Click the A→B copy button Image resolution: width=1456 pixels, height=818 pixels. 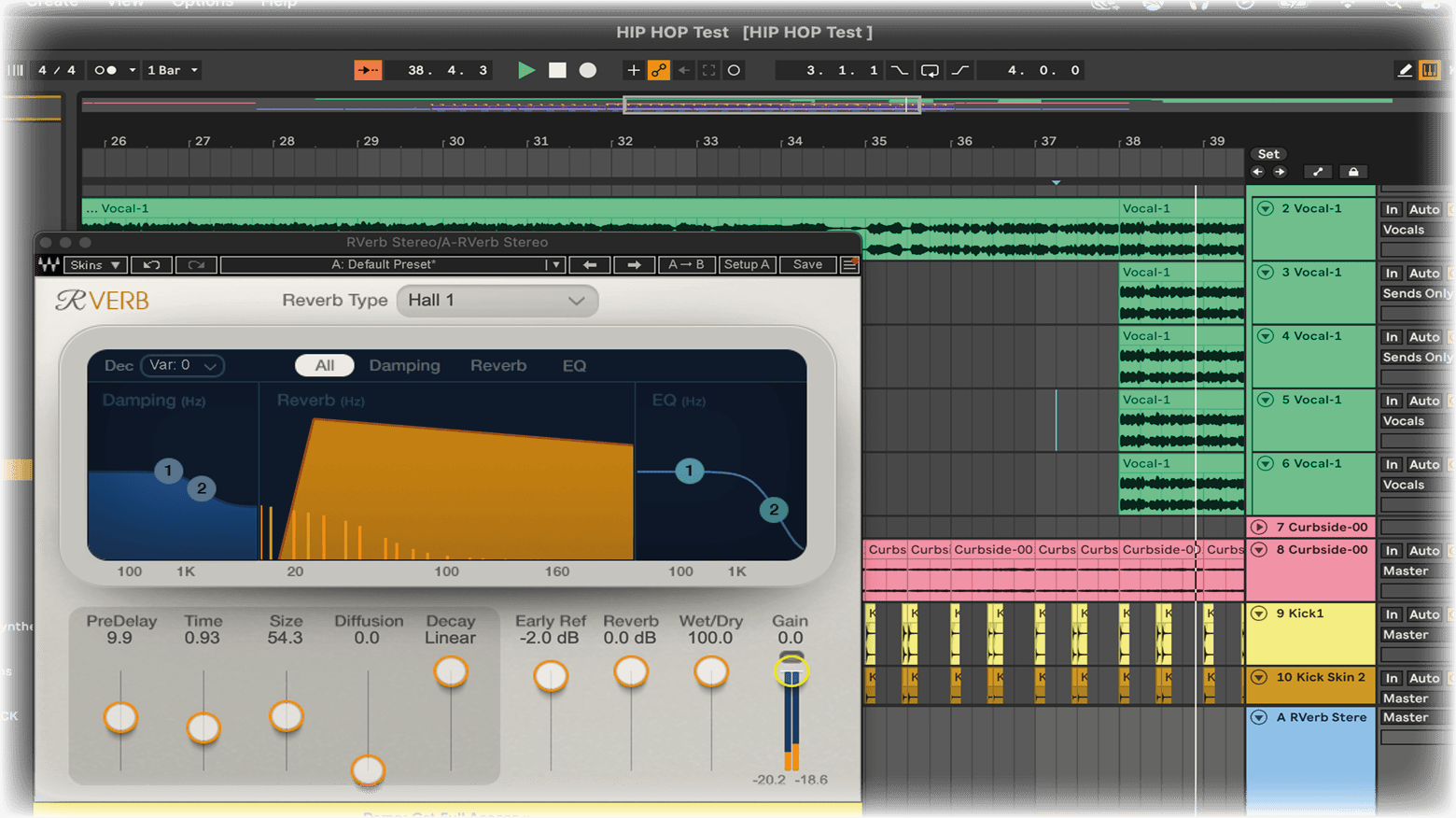[x=686, y=265]
